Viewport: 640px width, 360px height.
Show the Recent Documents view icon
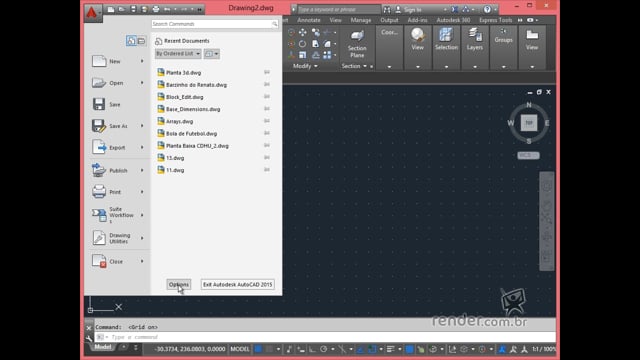pyautogui.click(x=131, y=41)
